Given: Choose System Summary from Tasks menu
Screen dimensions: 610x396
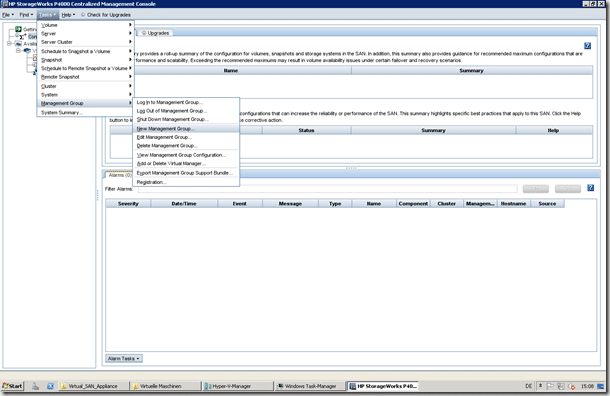Looking at the screenshot, I should [85, 113].
